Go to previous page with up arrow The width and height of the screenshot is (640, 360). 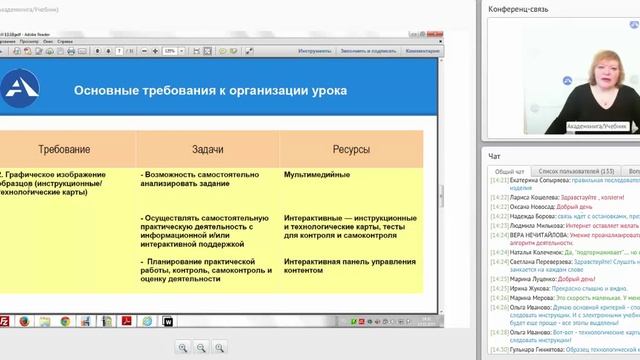[x=98, y=51]
